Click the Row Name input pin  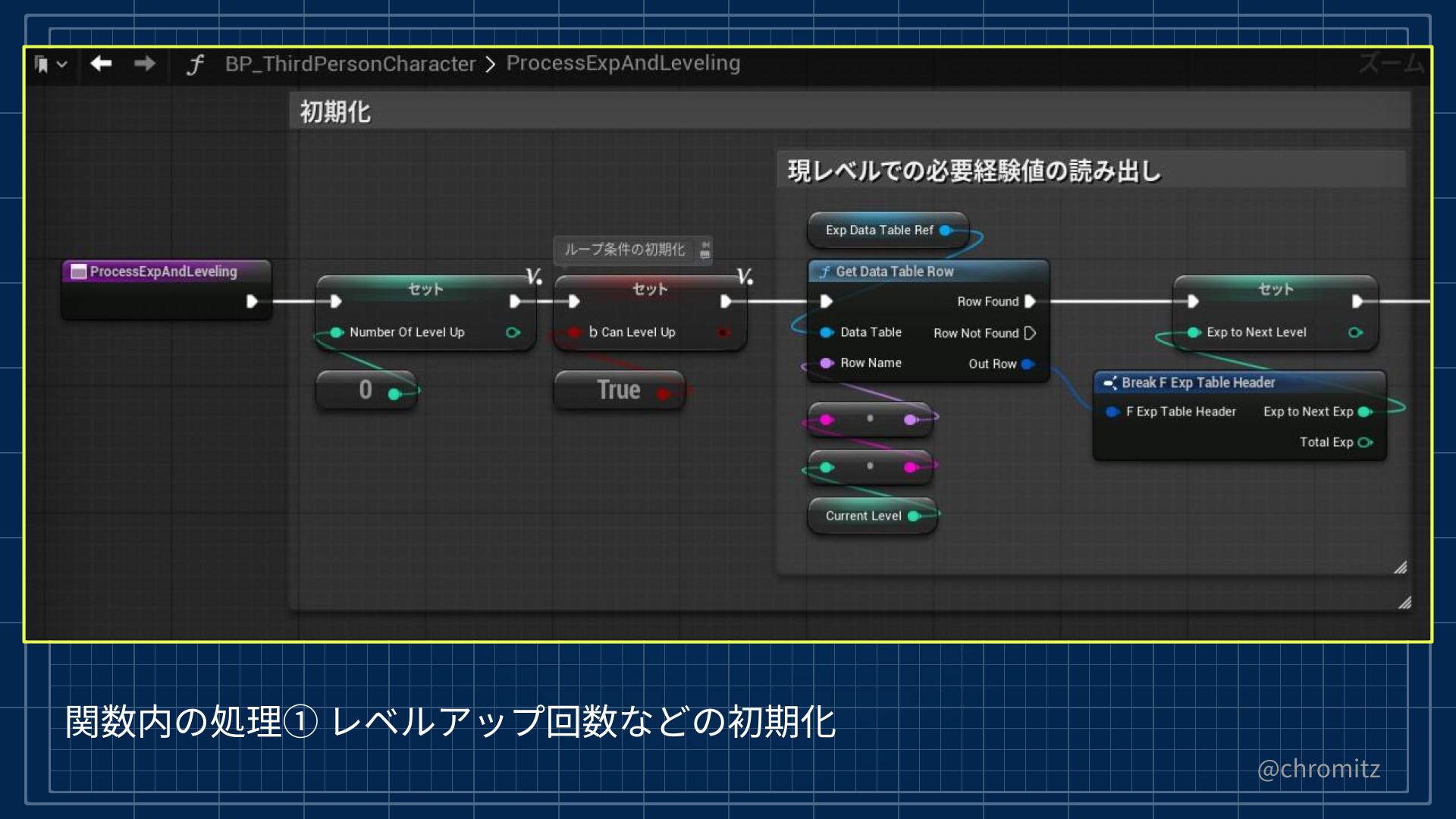(827, 363)
